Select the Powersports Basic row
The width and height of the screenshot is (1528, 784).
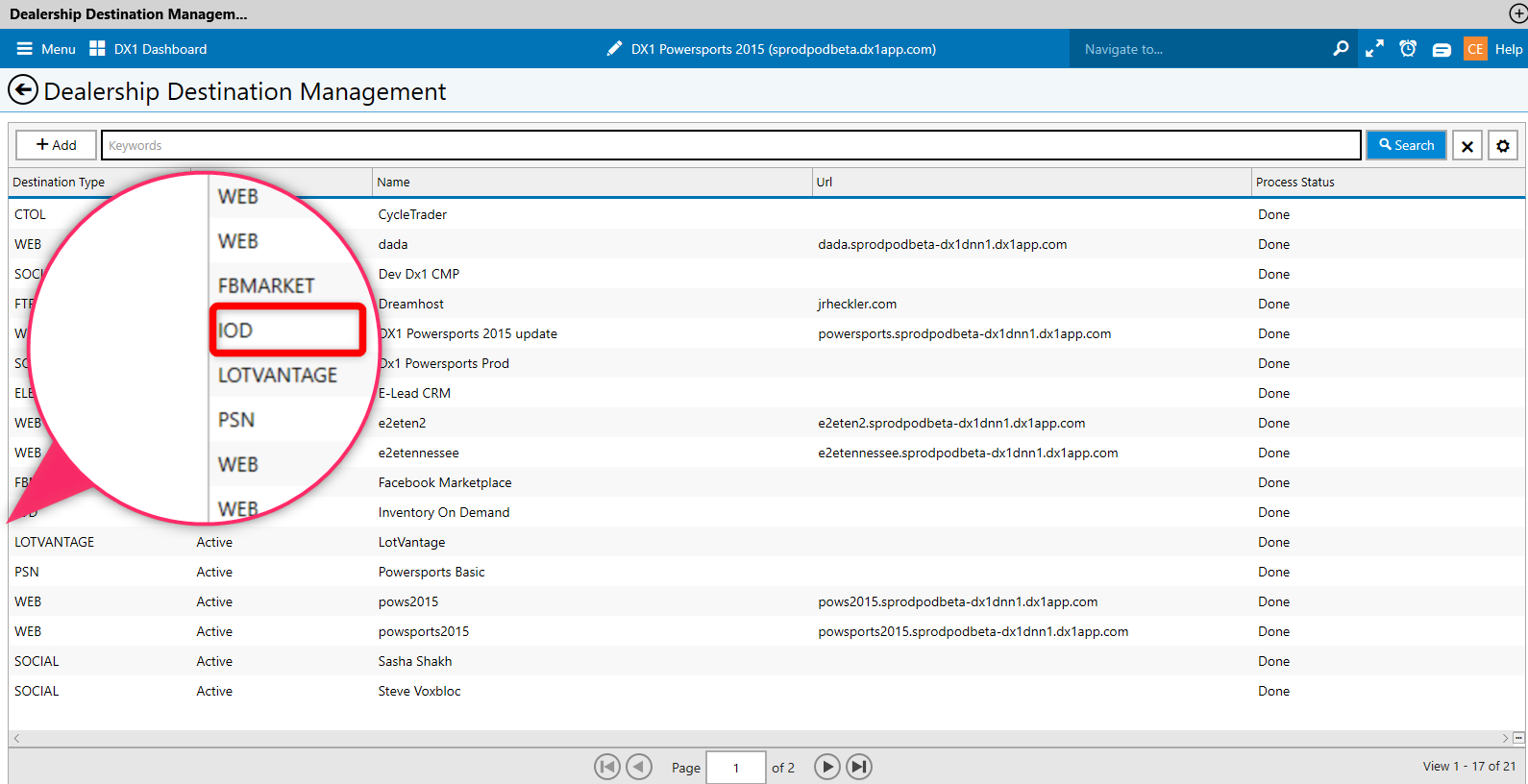click(x=767, y=572)
